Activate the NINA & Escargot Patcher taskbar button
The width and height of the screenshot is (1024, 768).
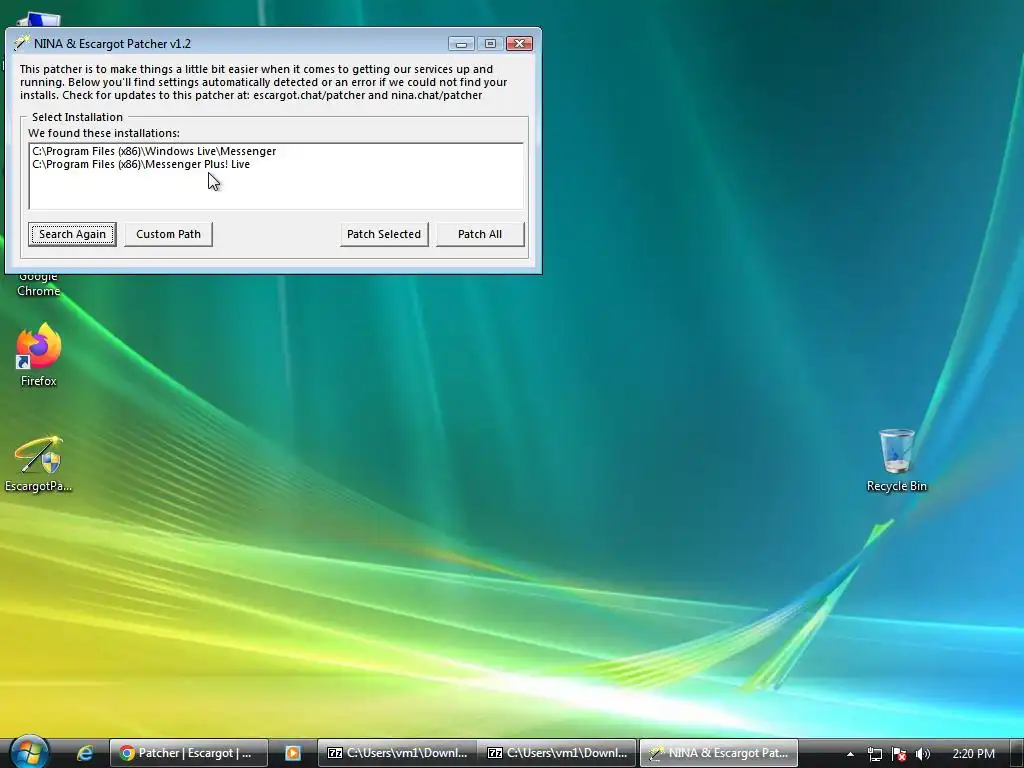(x=718, y=753)
